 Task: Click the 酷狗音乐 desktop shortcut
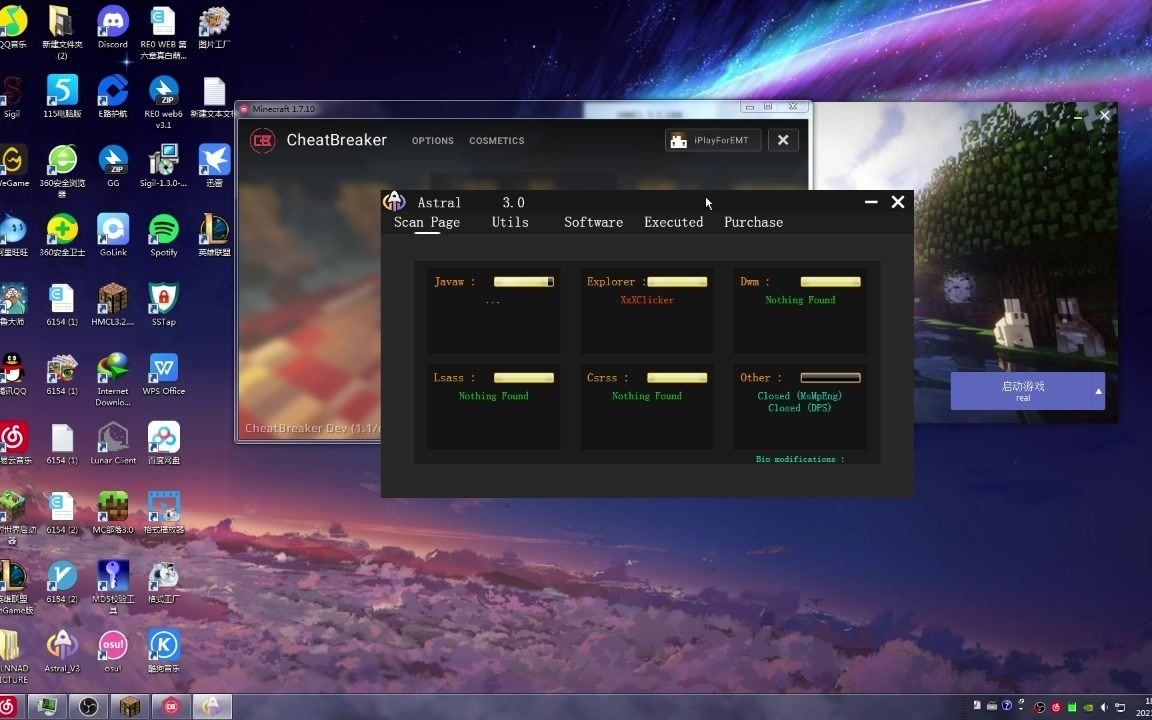pyautogui.click(x=164, y=651)
